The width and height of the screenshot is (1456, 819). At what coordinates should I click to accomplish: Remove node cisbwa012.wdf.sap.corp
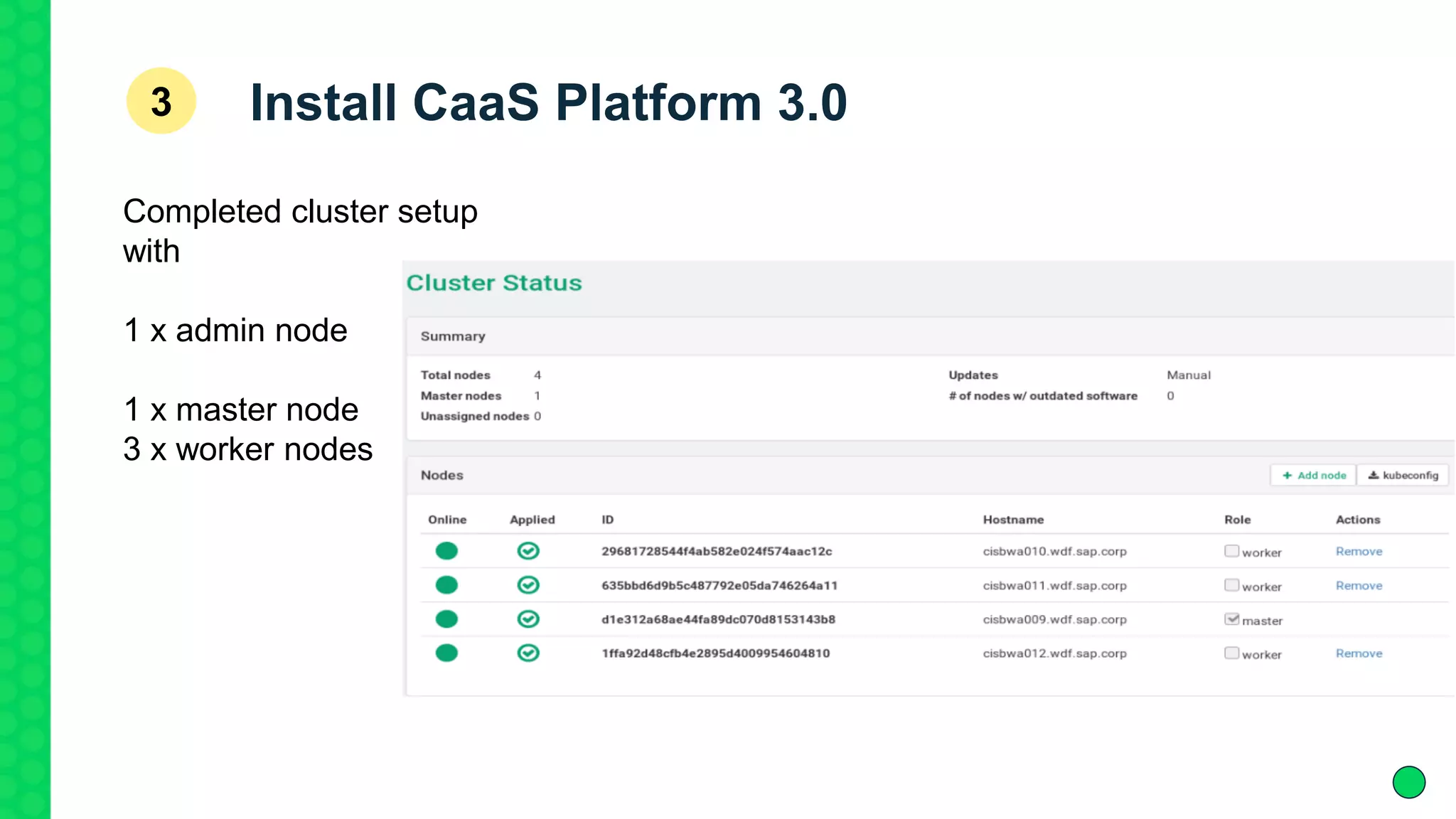[1359, 653]
